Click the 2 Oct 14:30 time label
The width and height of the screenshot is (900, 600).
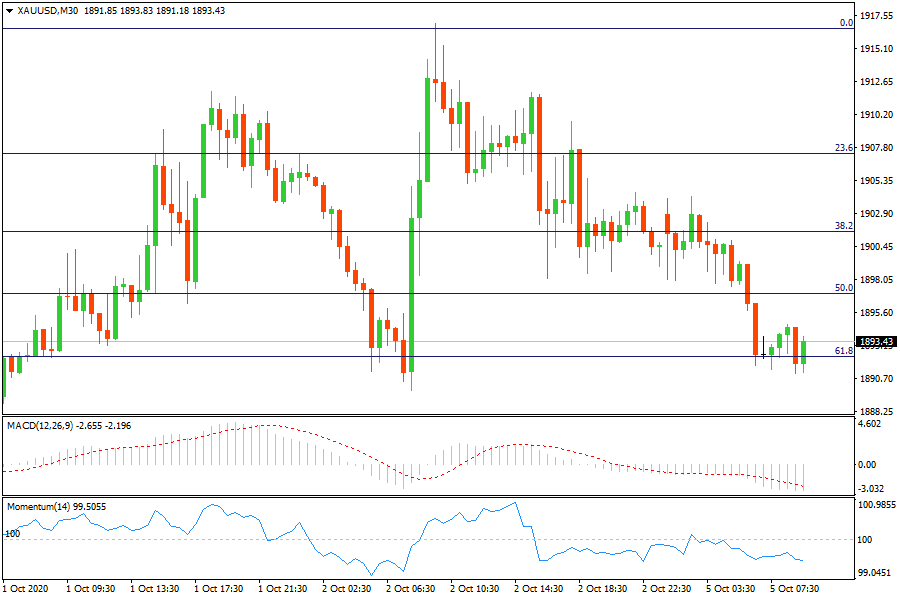coord(539,589)
